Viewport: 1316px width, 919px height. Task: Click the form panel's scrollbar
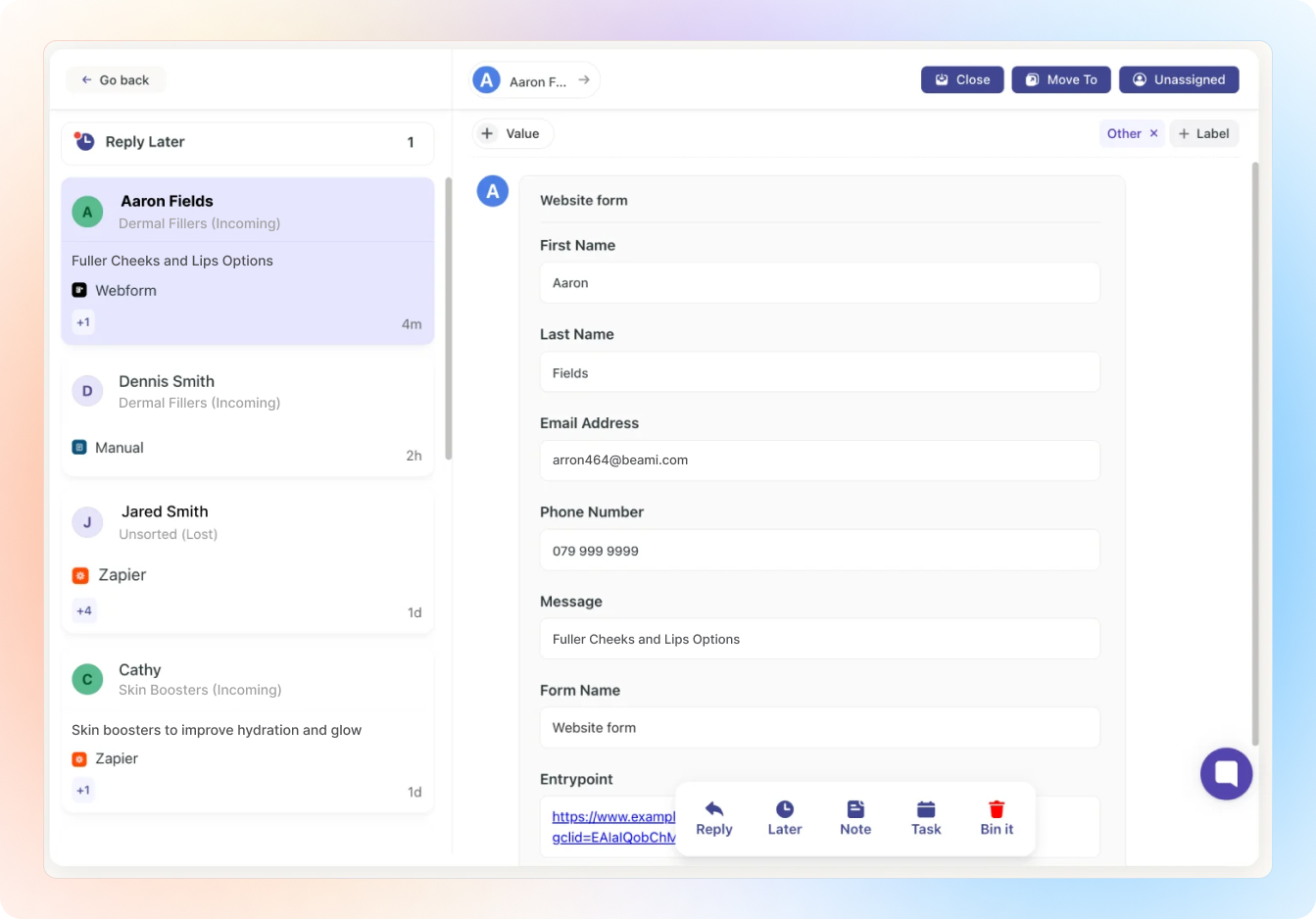click(1255, 454)
